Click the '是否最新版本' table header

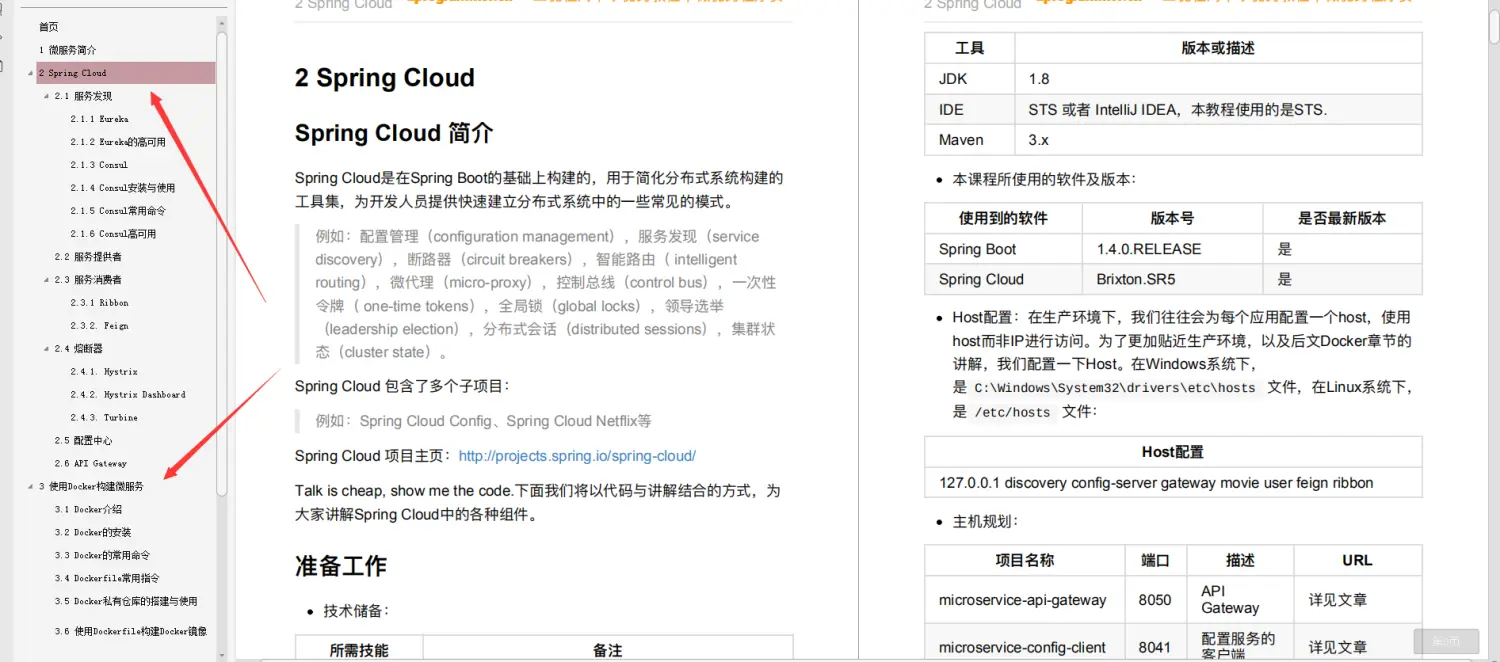(x=1342, y=218)
